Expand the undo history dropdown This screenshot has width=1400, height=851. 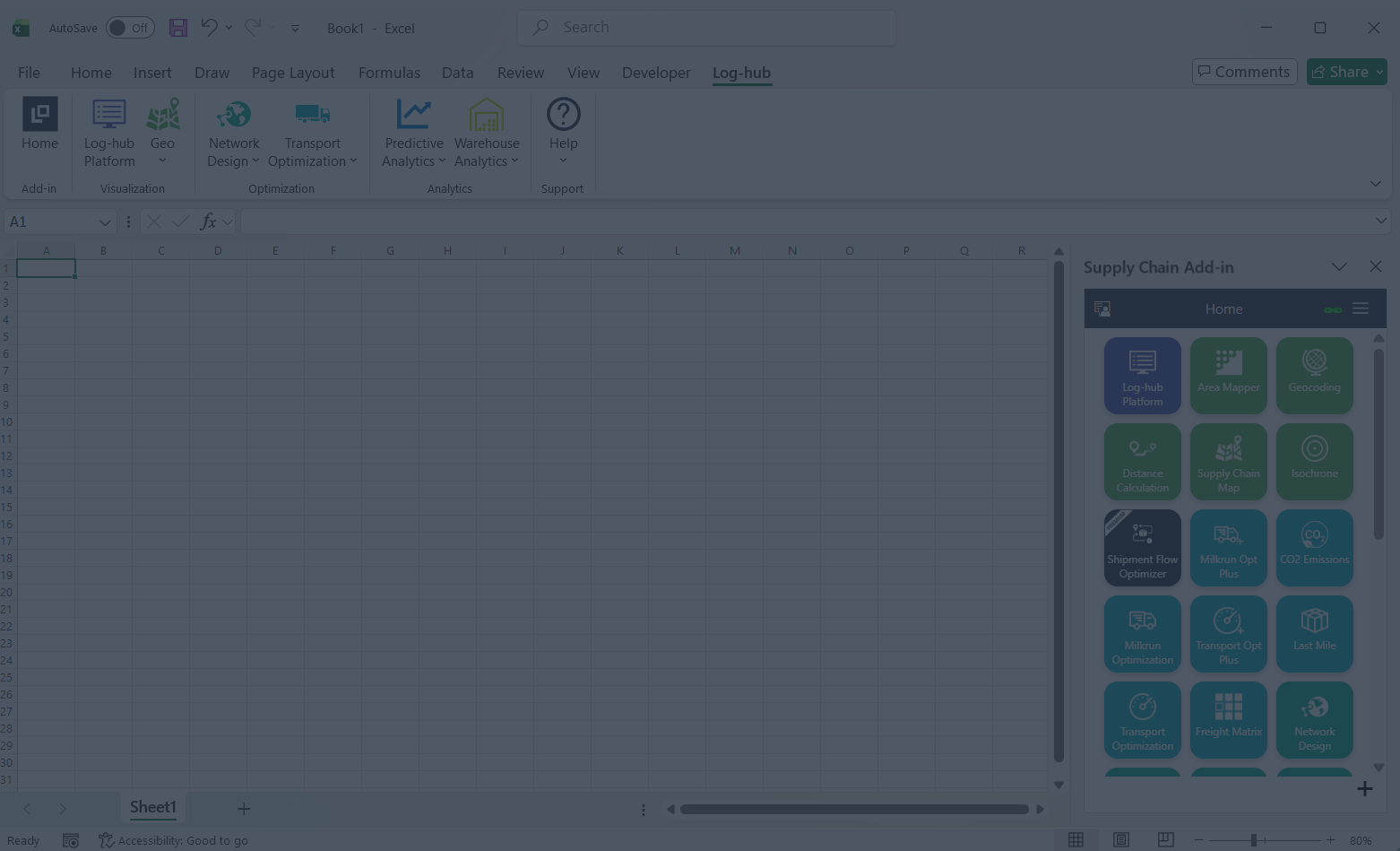tap(229, 28)
